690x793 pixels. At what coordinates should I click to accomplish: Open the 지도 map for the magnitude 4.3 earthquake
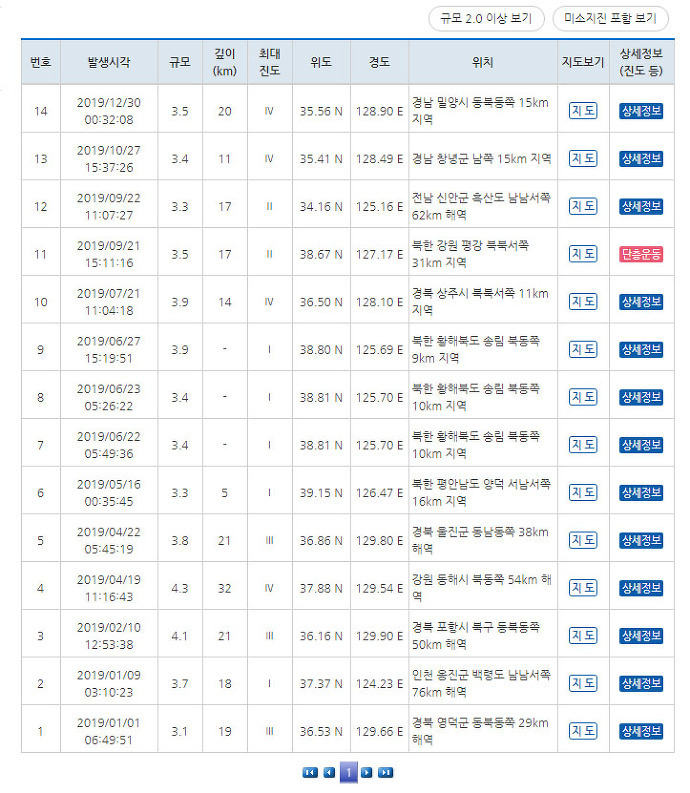583,588
